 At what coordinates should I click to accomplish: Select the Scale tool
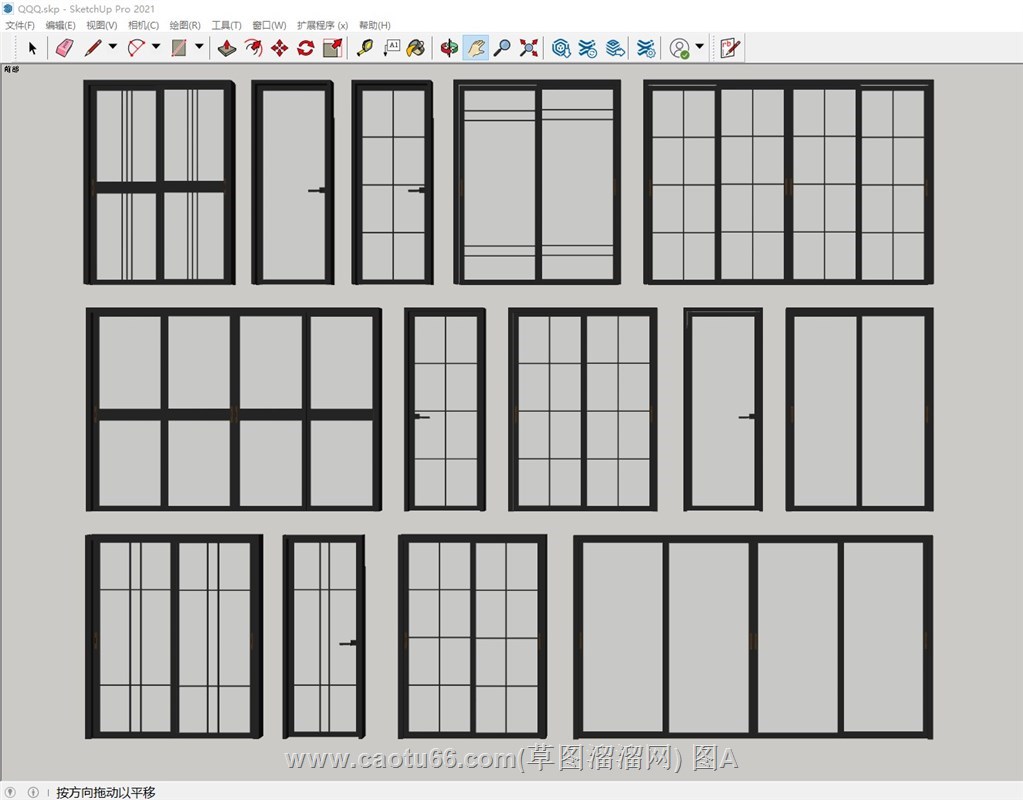[332, 48]
